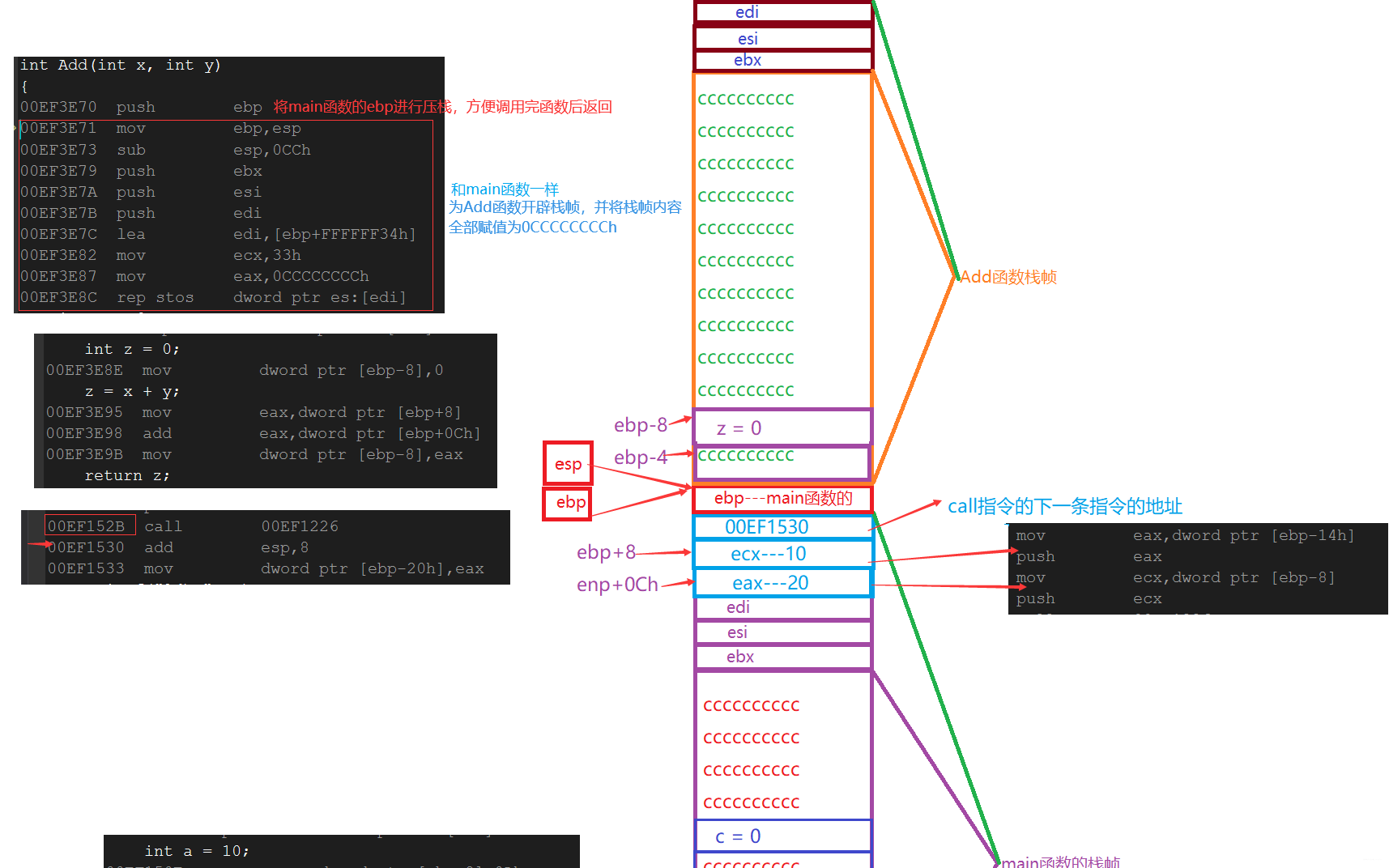The image size is (1389, 868).
Task: Click the edi cell in the dark red box
Action: [x=783, y=12]
